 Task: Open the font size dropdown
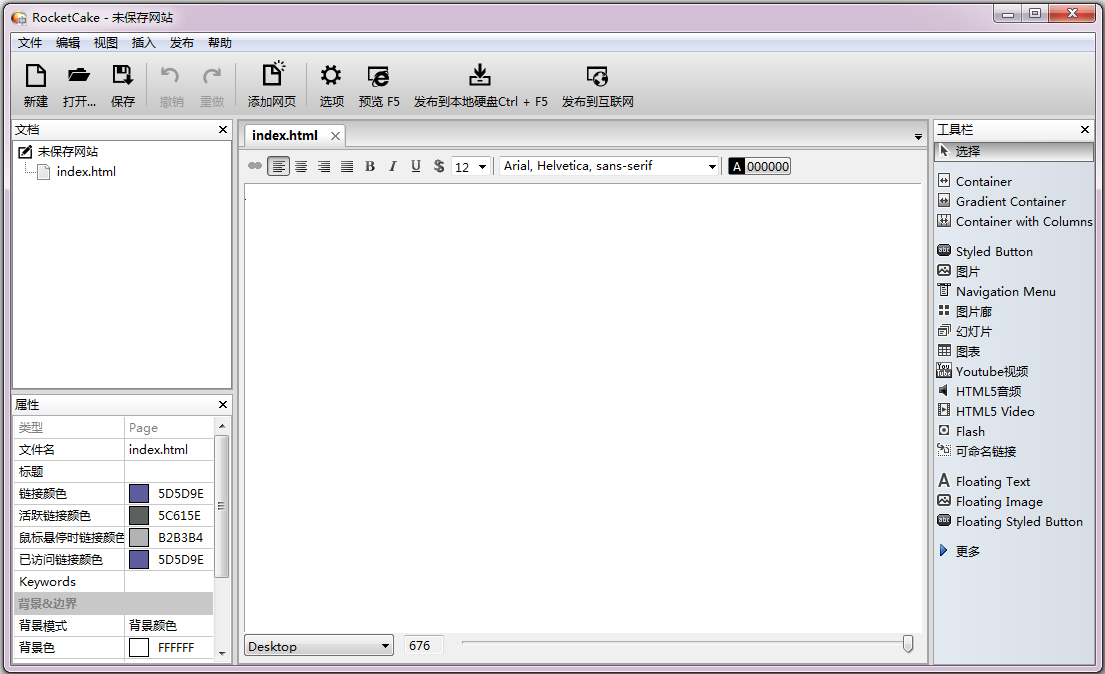point(483,166)
